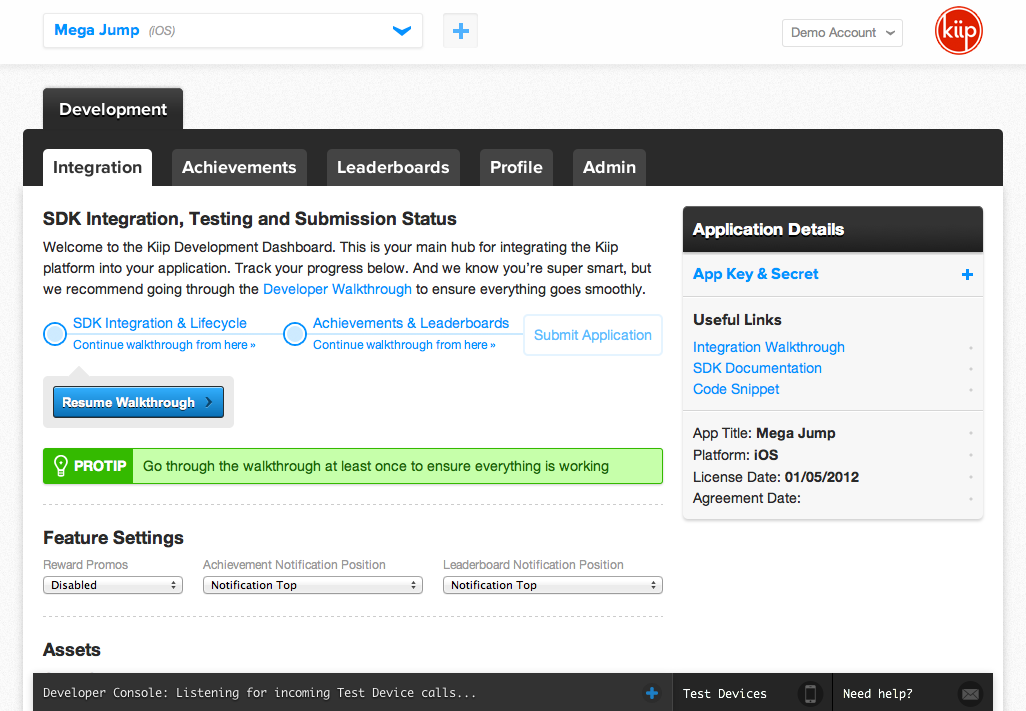Click the green PROTIP message text

[376, 466]
